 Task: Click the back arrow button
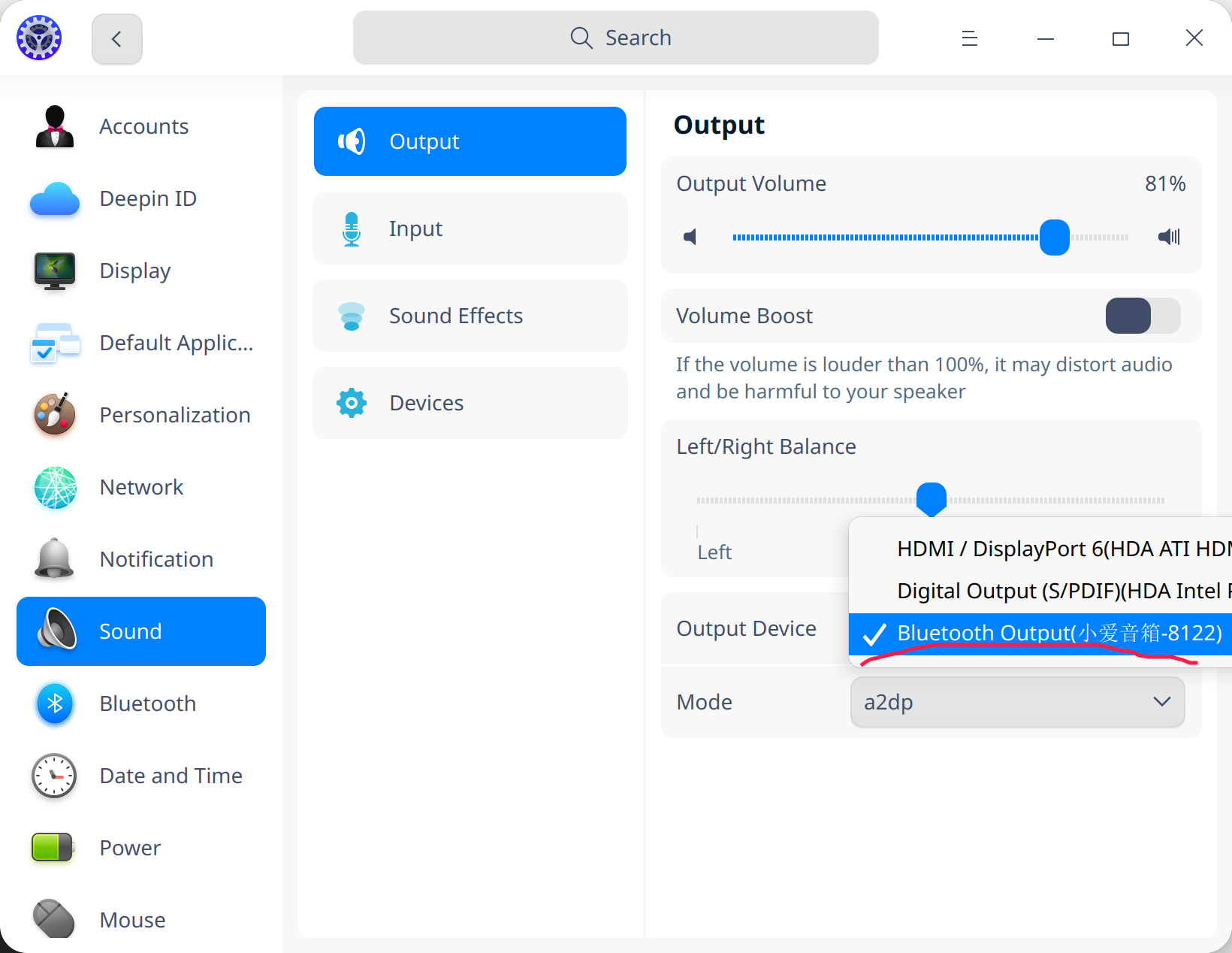[x=116, y=39]
